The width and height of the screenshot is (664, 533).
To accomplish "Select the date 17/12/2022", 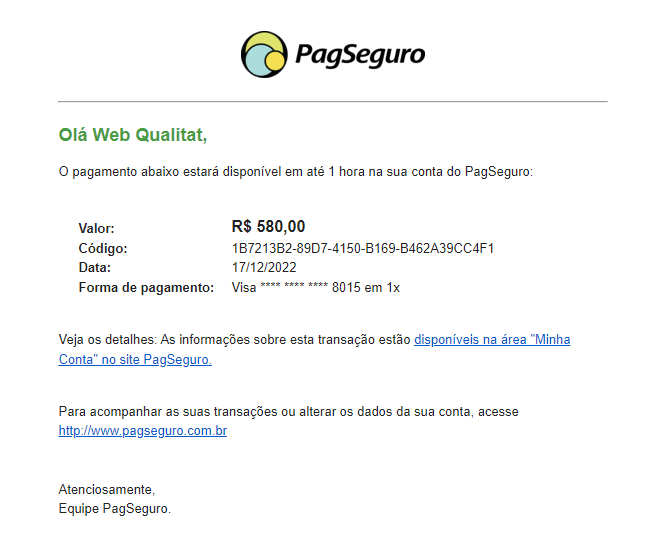I will tap(264, 268).
